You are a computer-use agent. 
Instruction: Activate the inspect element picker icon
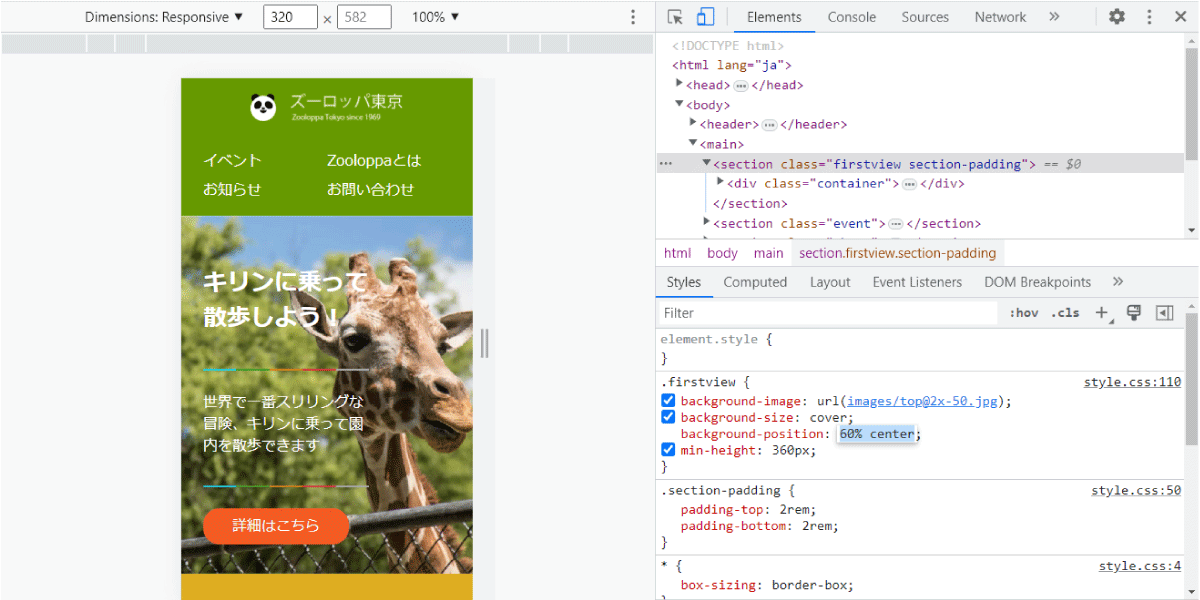(675, 17)
